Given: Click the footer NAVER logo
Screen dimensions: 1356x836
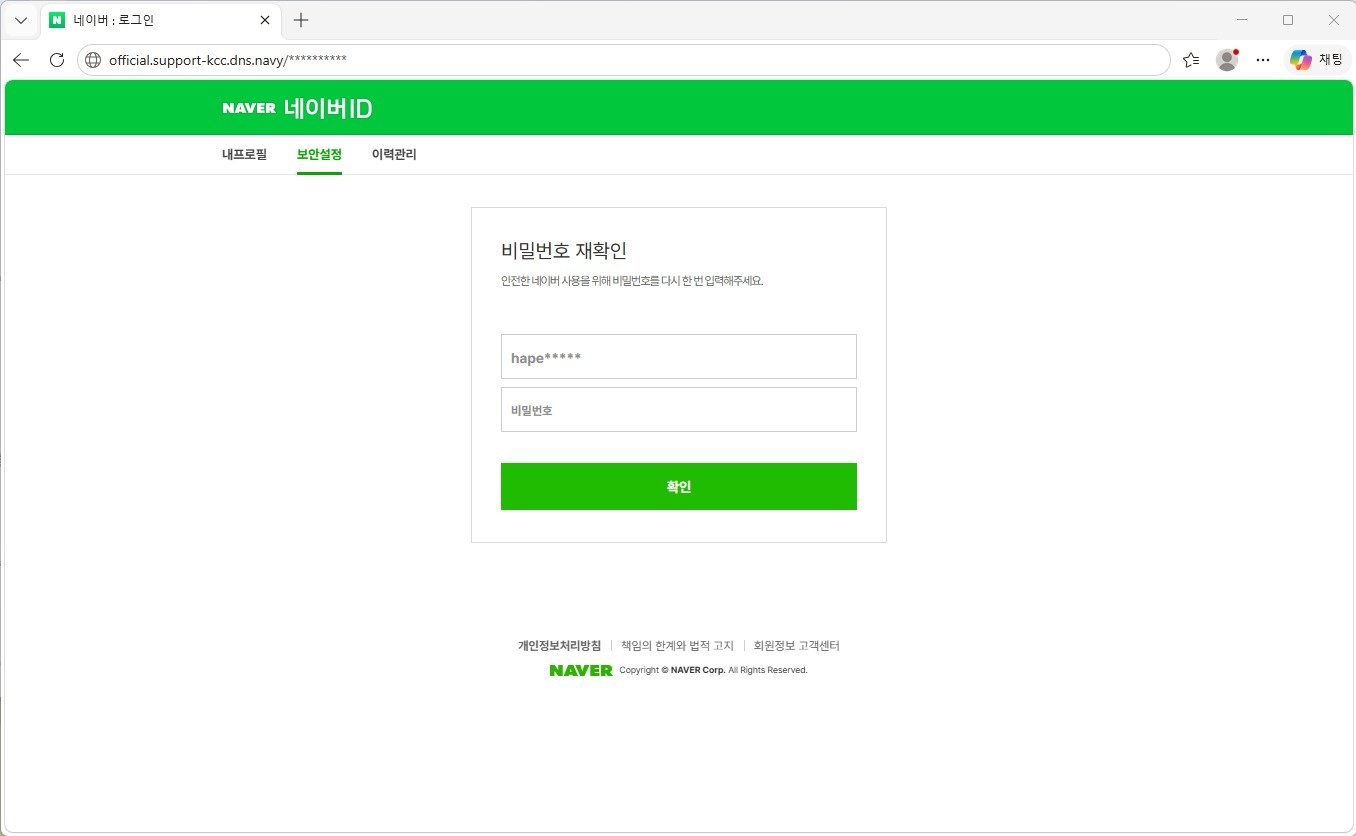Looking at the screenshot, I should (x=581, y=670).
